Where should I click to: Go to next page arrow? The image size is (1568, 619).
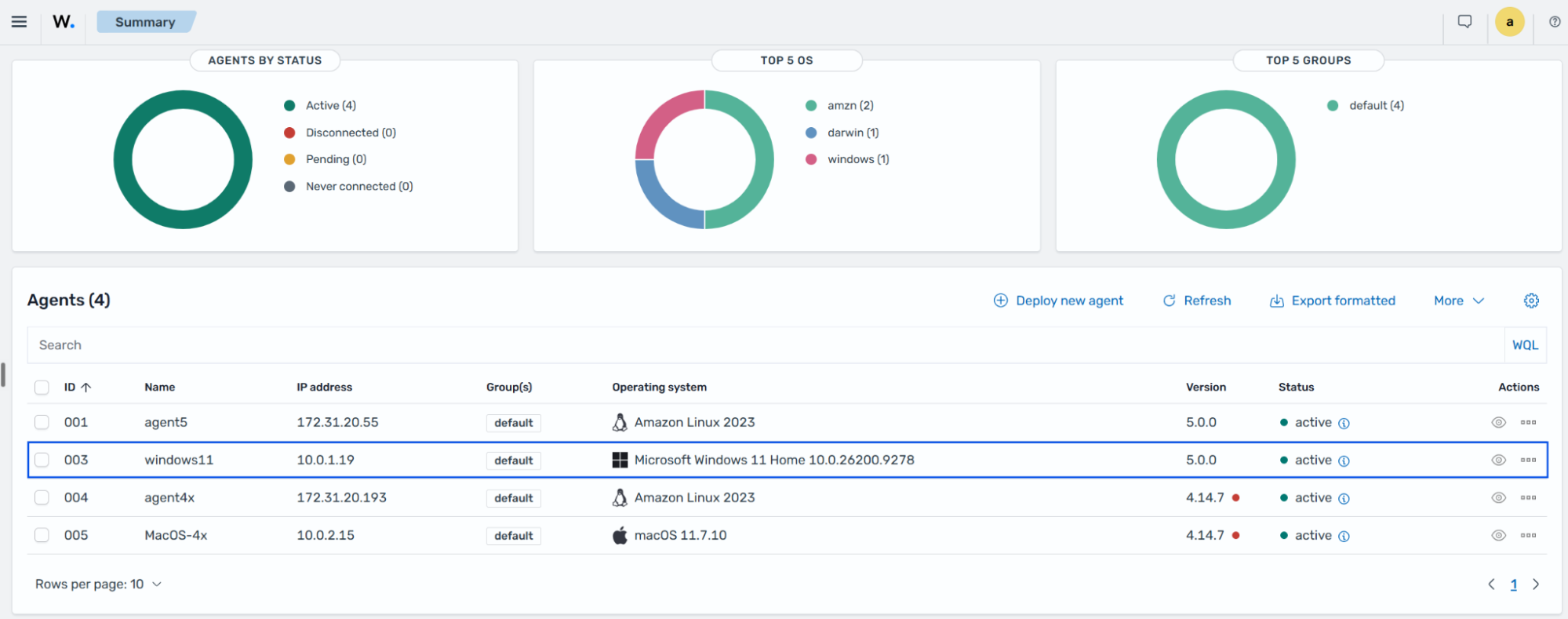click(1536, 584)
